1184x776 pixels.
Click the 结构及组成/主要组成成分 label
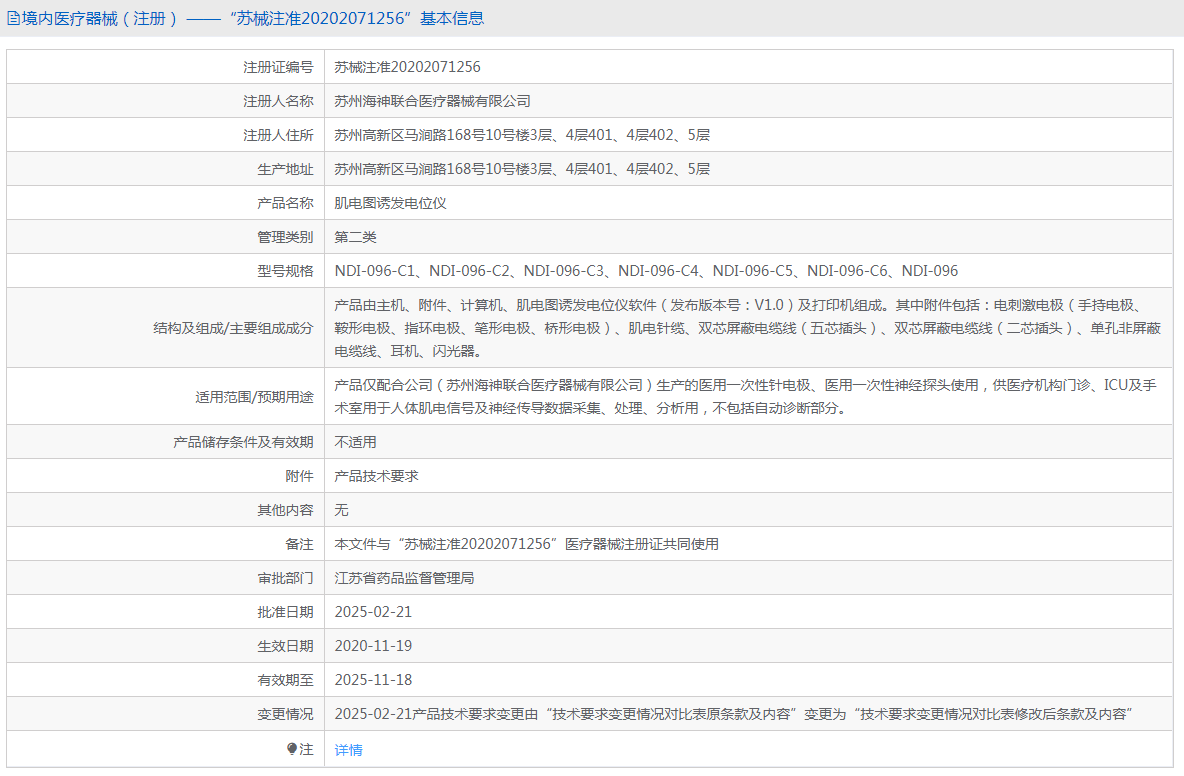point(233,328)
